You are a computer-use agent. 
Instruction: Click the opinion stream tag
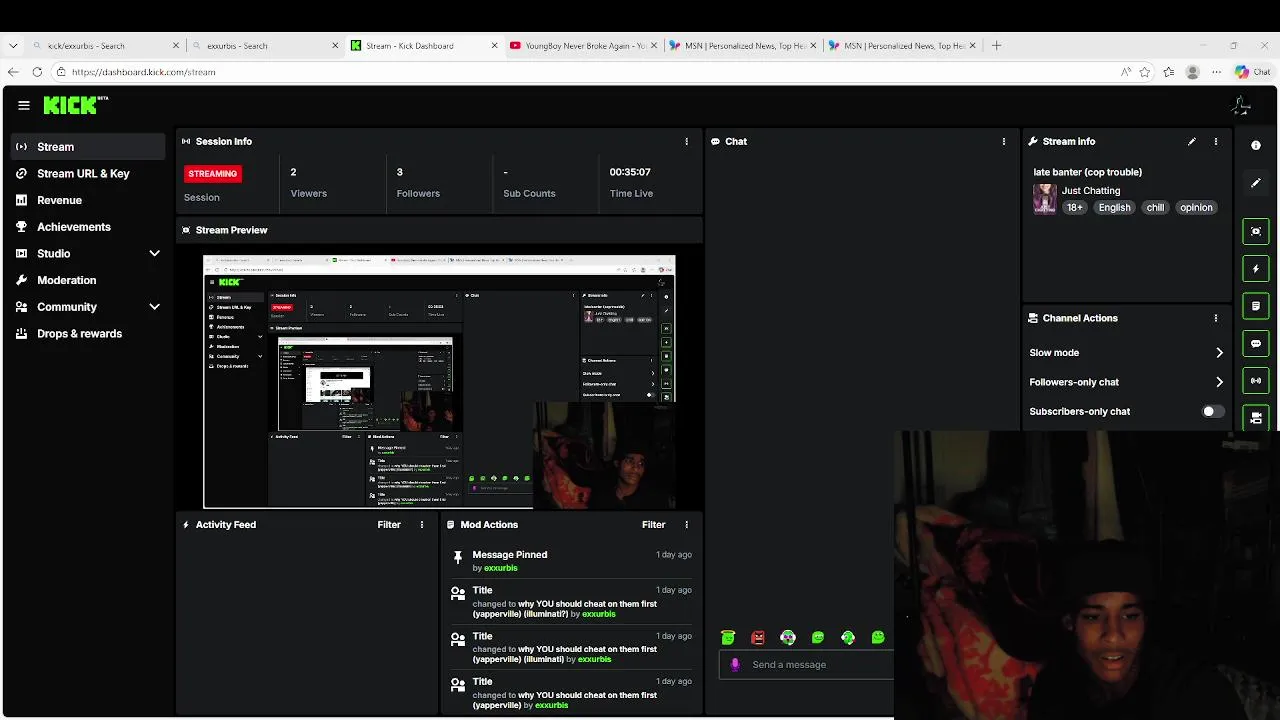(1196, 208)
